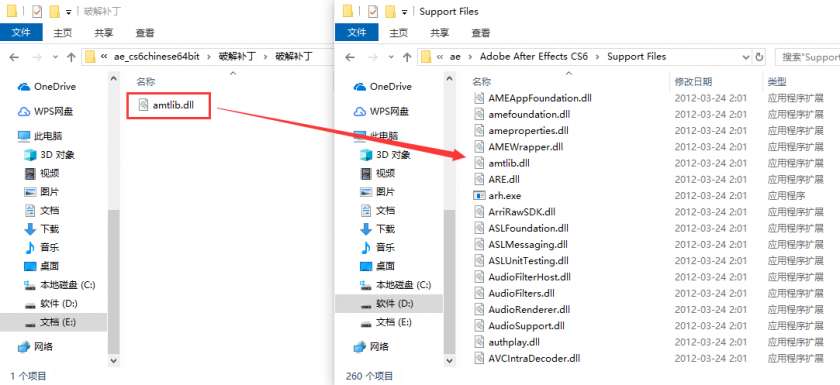Open 3D 对象 folder in the left sidebar
The height and width of the screenshot is (385, 840).
pyautogui.click(x=50, y=155)
